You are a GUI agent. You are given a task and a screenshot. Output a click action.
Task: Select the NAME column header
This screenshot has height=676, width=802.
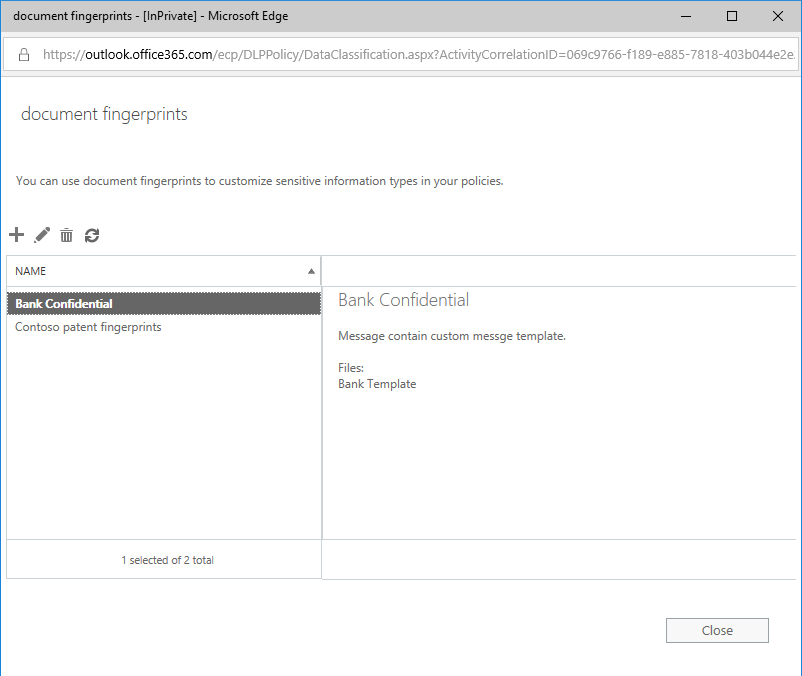(x=164, y=271)
